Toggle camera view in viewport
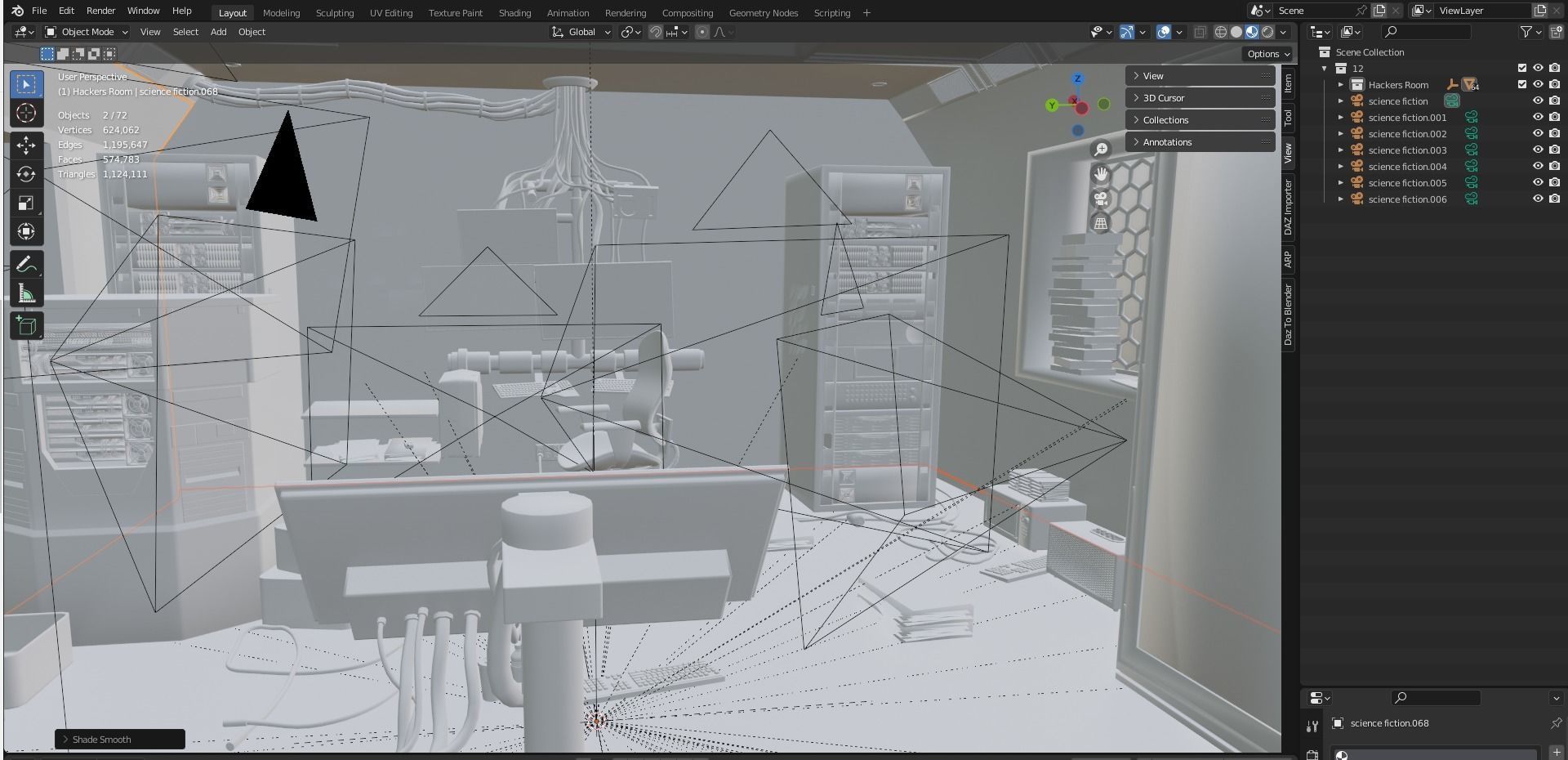This screenshot has height=760, width=1568. point(1101,199)
